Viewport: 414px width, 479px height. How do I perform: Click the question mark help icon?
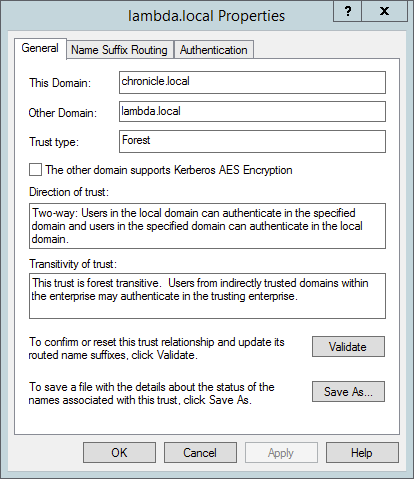coord(347,12)
